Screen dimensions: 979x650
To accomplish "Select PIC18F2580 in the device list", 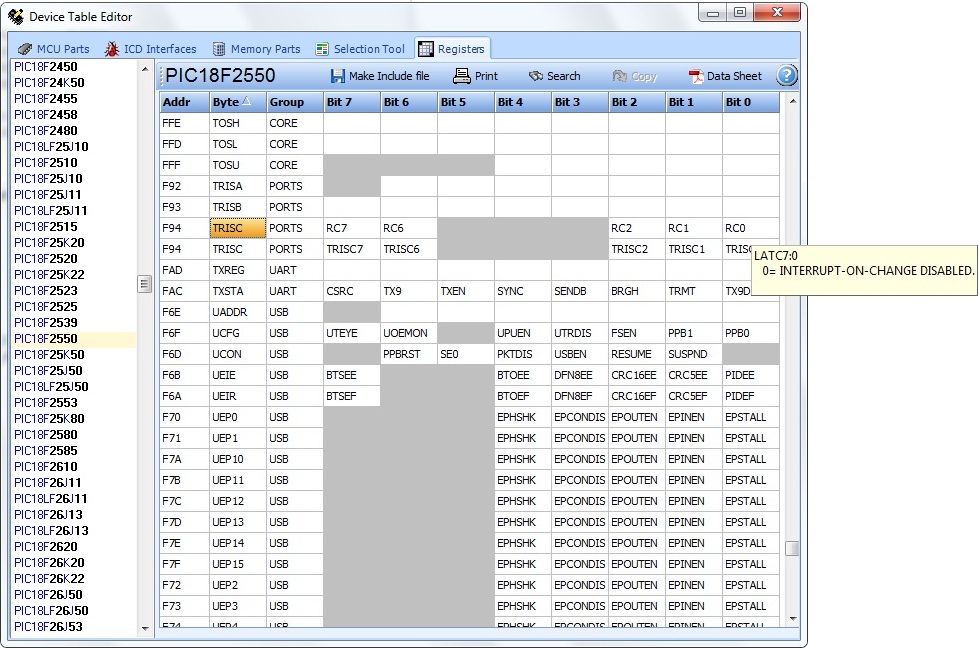I will tap(45, 435).
